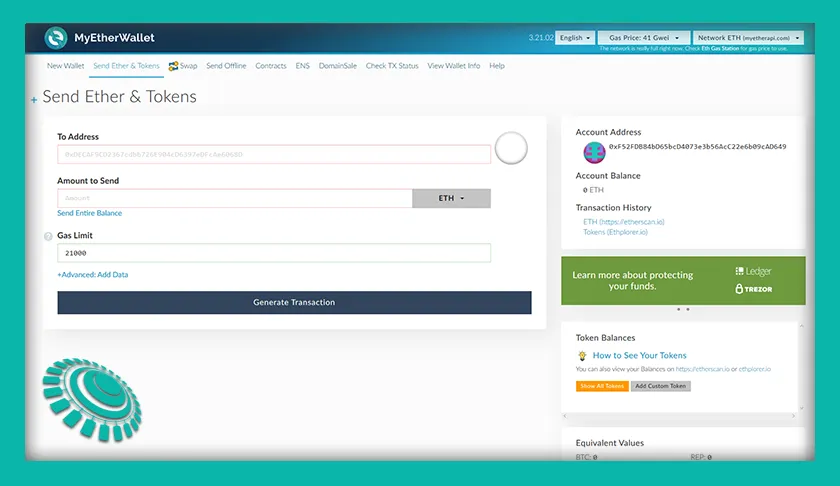Image resolution: width=840 pixels, height=486 pixels.
Task: Open the Check TX Status tab
Action: point(392,66)
